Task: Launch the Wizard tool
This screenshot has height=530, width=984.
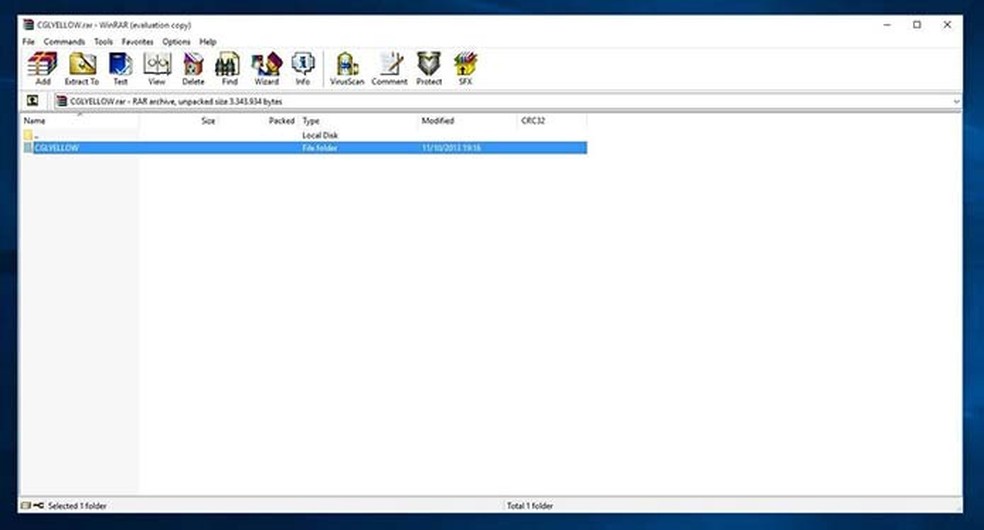Action: pos(267,68)
